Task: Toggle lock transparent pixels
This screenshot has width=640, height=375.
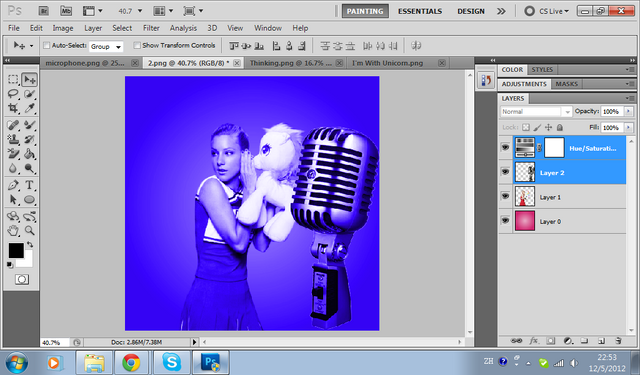Action: pos(526,127)
